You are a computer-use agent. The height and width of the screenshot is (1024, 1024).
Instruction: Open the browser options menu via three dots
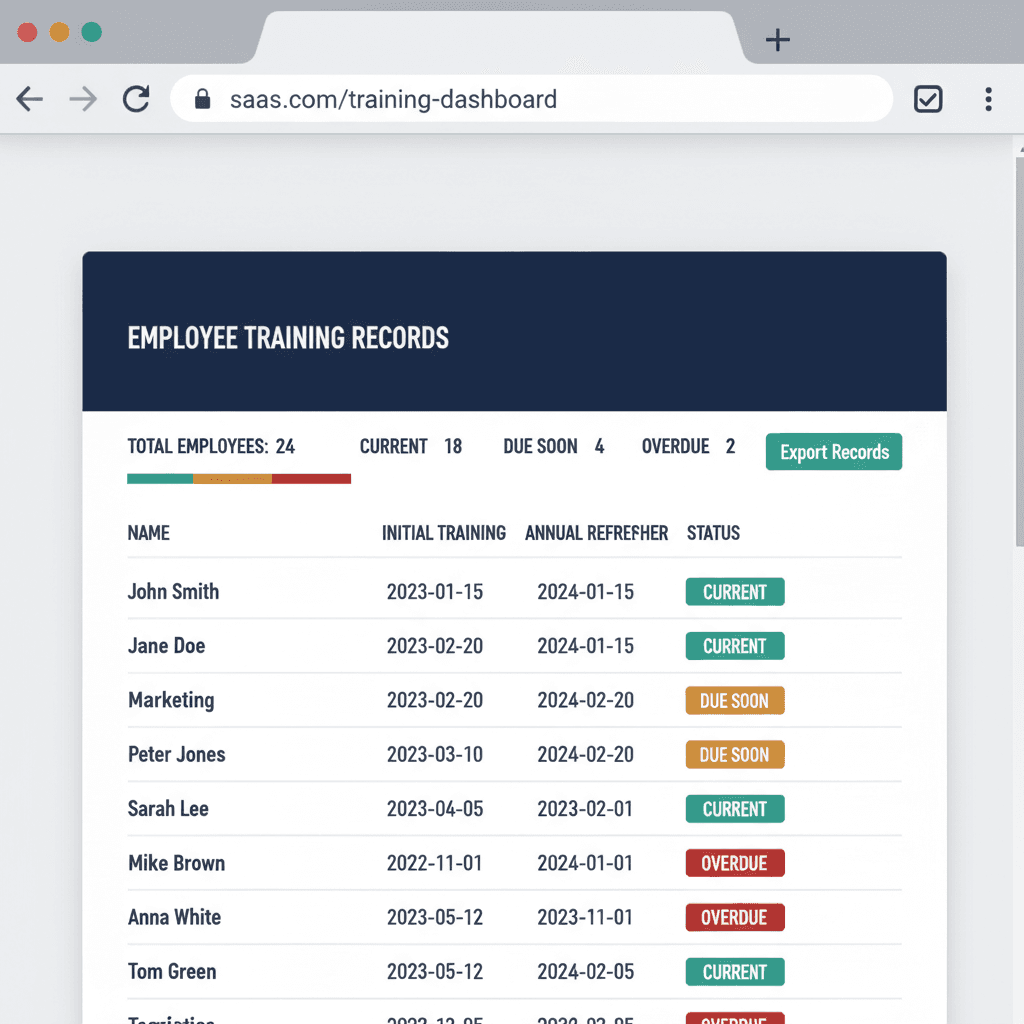pos(988,99)
